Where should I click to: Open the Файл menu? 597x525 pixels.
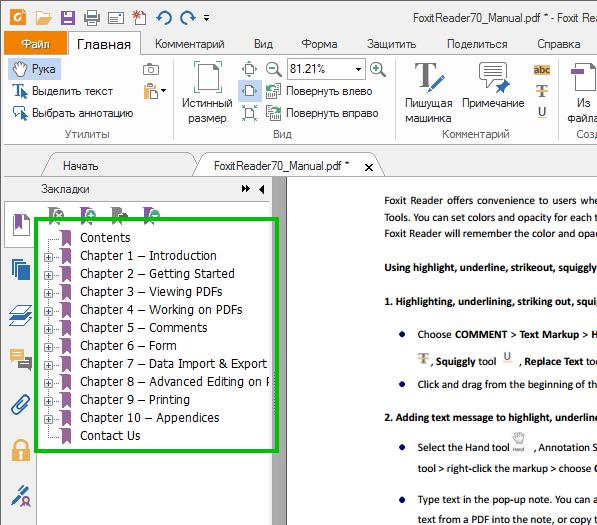click(x=35, y=43)
